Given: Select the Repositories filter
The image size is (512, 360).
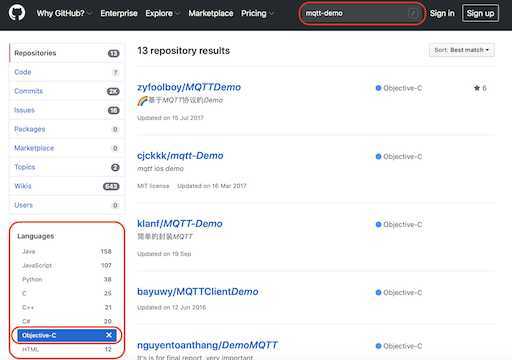Looking at the screenshot, I should click(67, 53).
